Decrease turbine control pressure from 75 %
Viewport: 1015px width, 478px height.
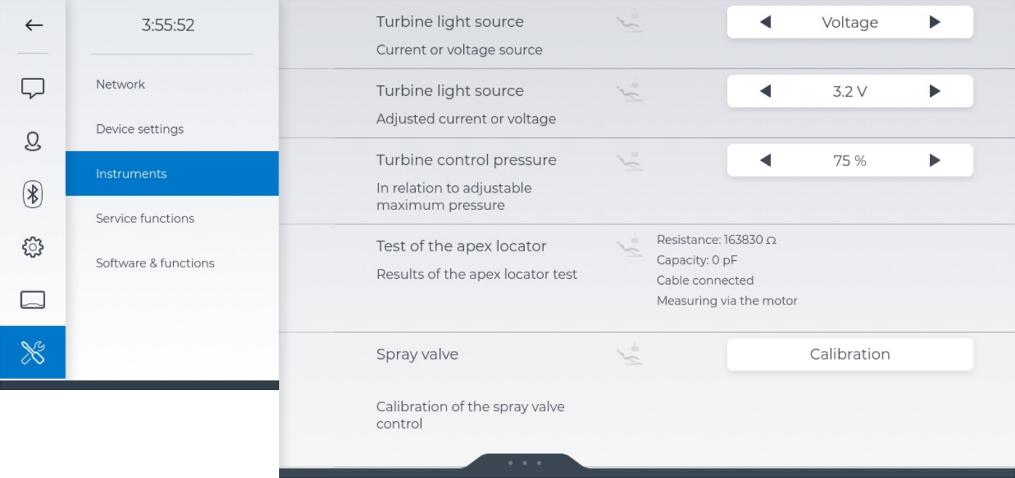tap(765, 160)
